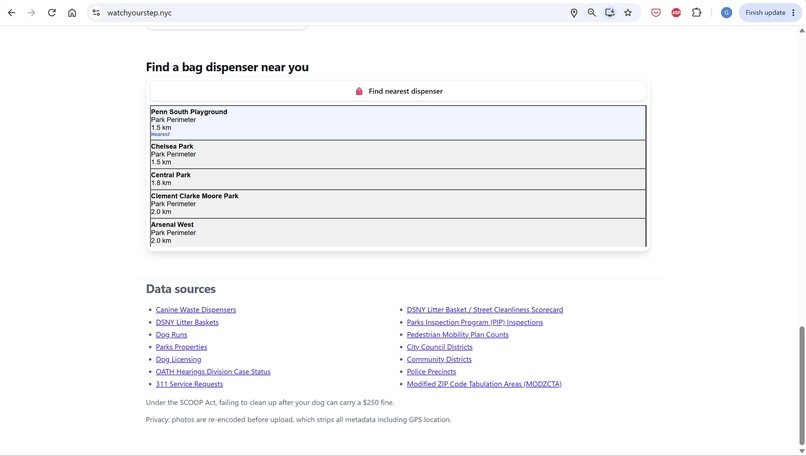Select the Clement Clarke Moore Park row
This screenshot has height=456, width=806.
pyautogui.click(x=398, y=204)
